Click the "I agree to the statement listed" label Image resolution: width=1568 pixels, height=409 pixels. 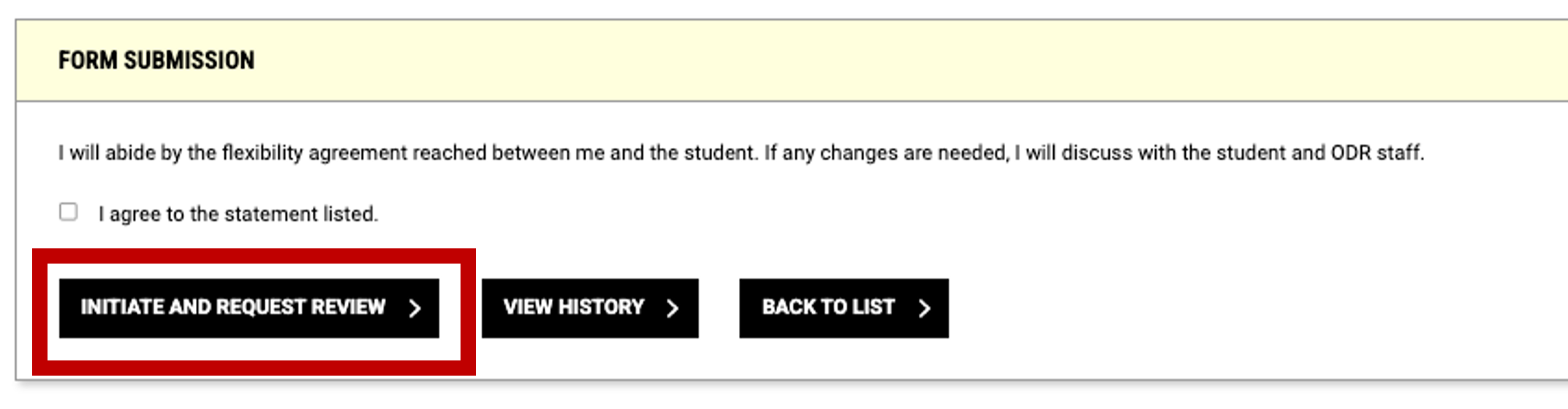pyautogui.click(x=238, y=214)
